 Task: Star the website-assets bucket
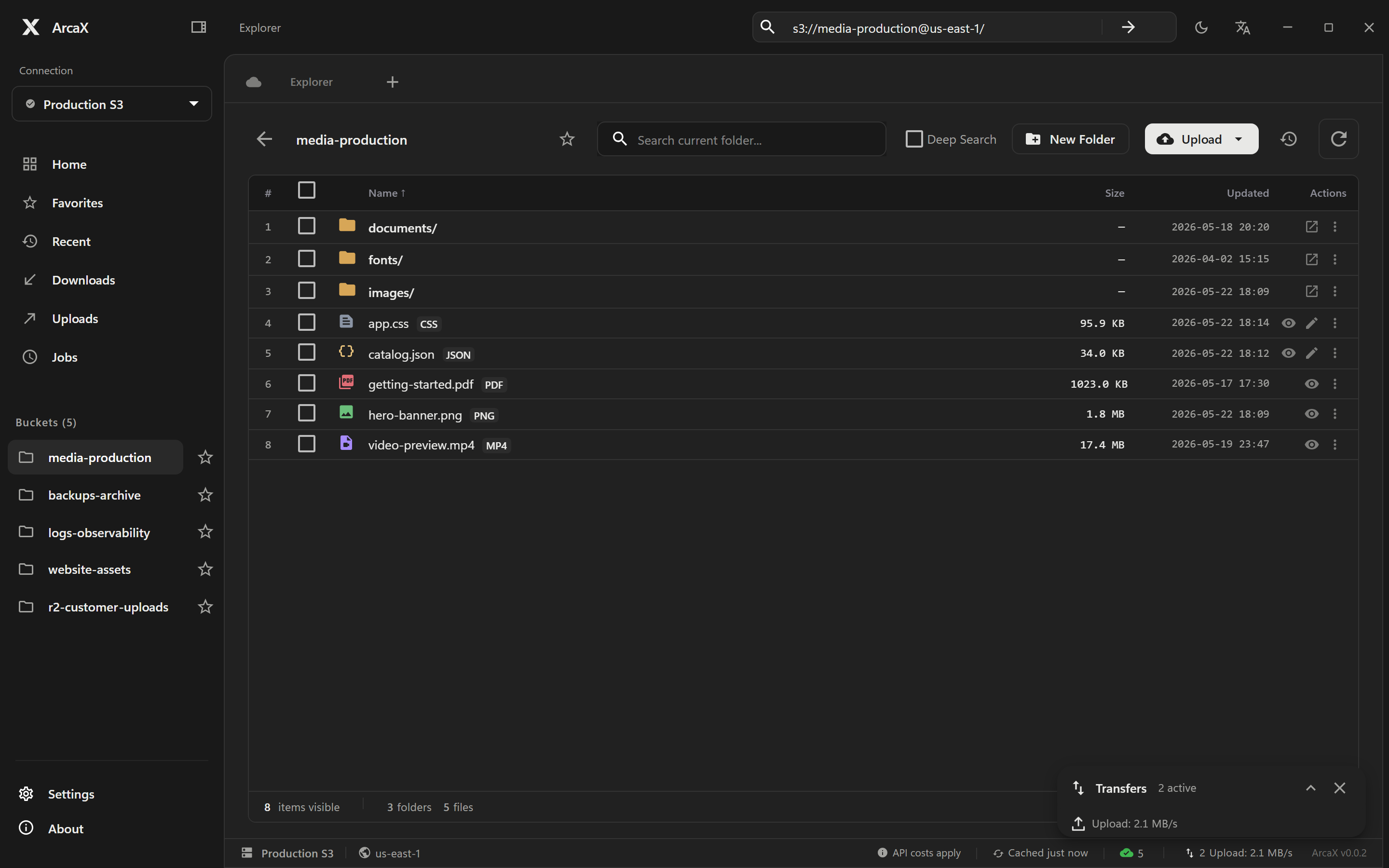point(205,569)
